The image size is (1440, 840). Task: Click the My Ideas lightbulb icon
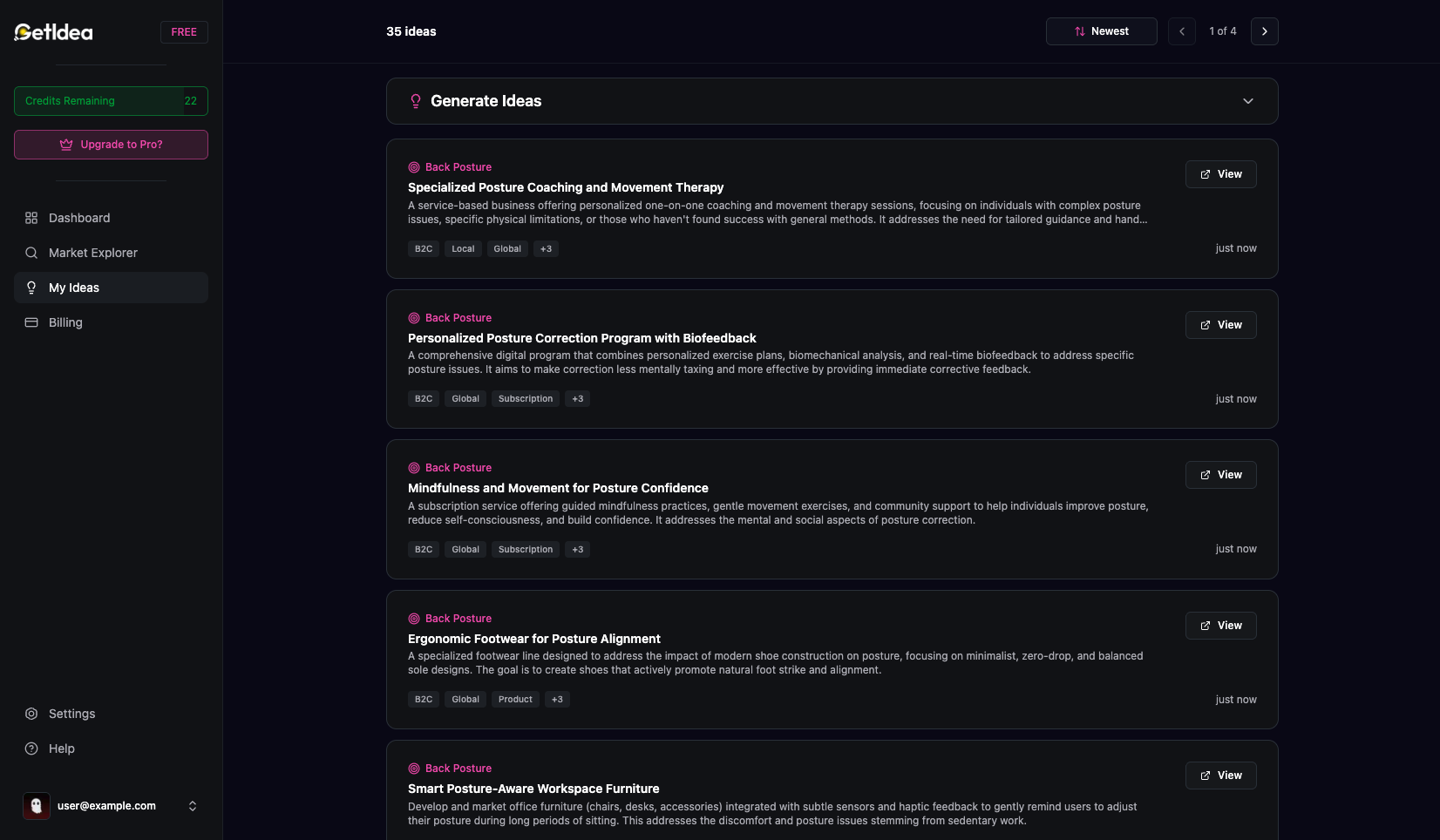pyautogui.click(x=31, y=288)
